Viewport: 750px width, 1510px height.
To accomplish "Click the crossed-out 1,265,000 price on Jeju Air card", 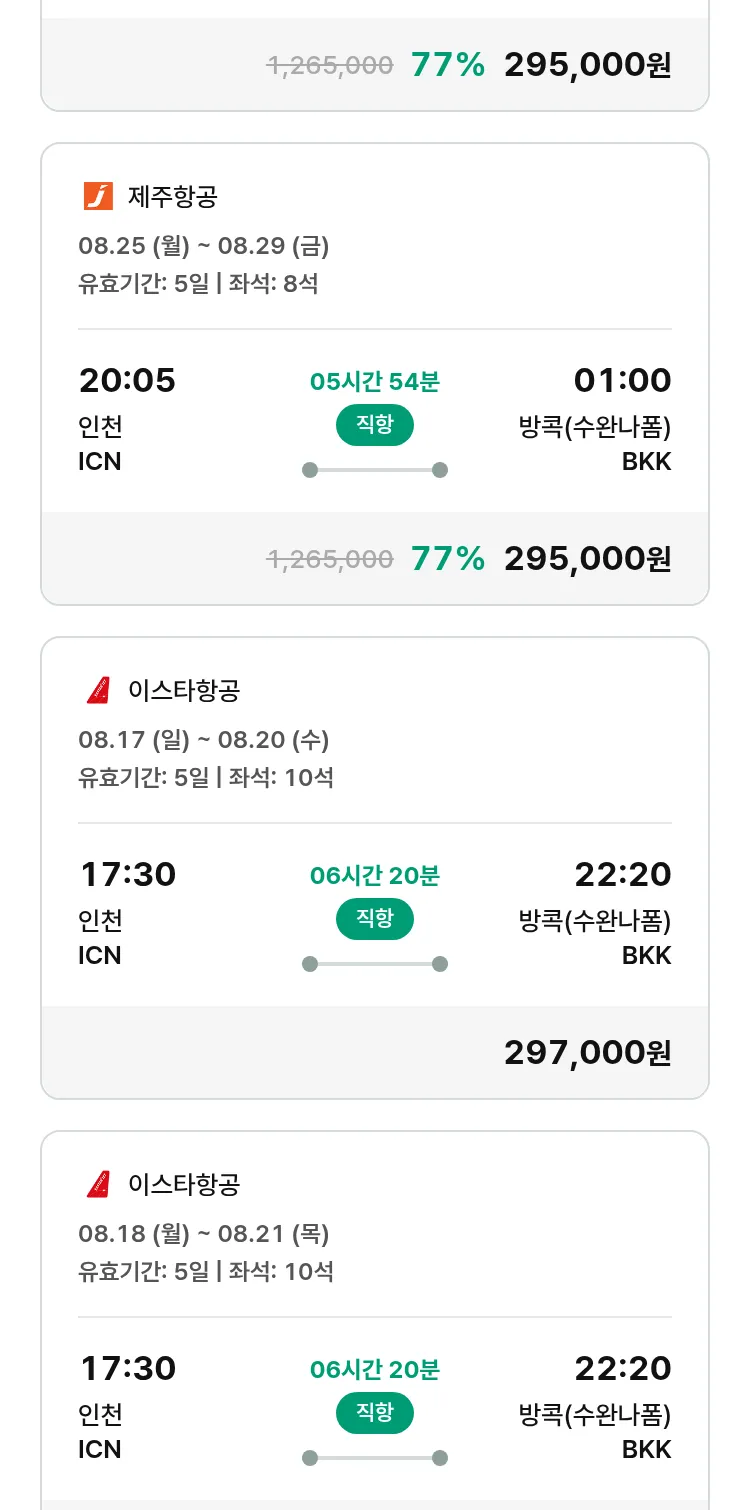I will point(329,559).
